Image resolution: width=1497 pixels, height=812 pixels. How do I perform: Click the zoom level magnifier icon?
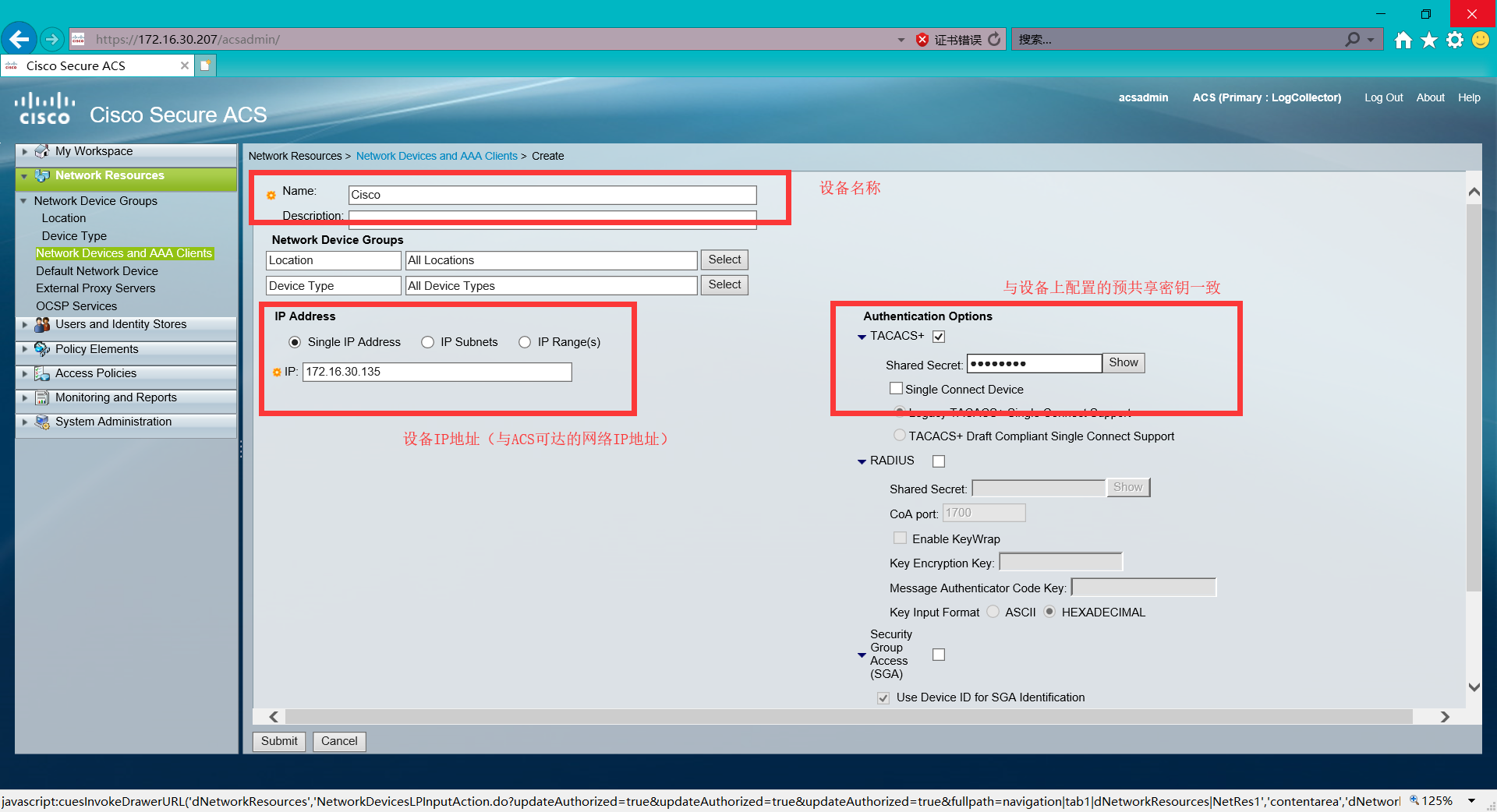(1414, 800)
